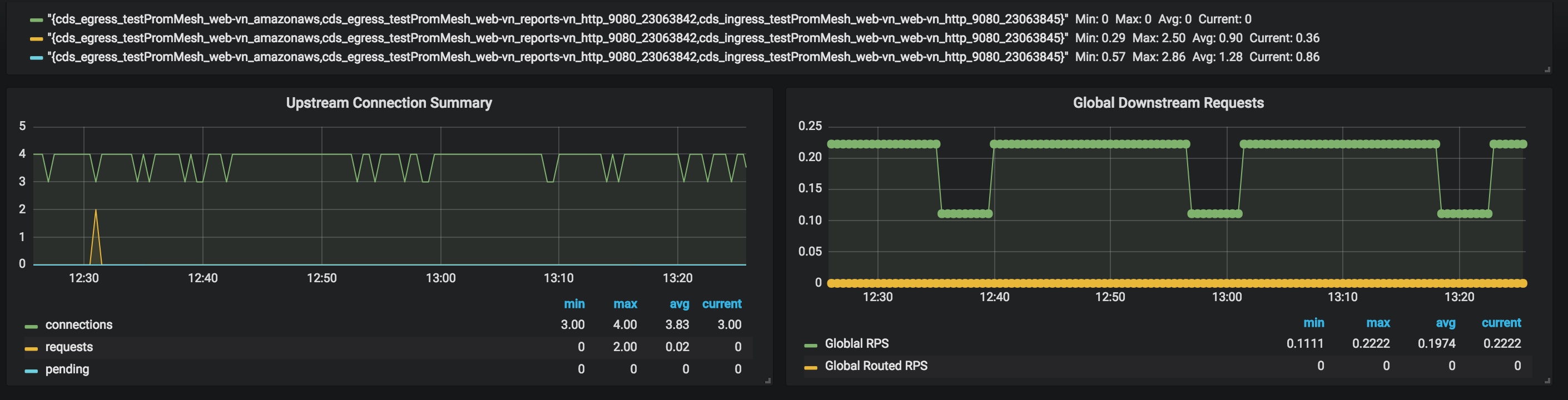Sort Upstream Connection Summary legend by avg
The width and height of the screenshot is (1568, 400).
(x=679, y=304)
